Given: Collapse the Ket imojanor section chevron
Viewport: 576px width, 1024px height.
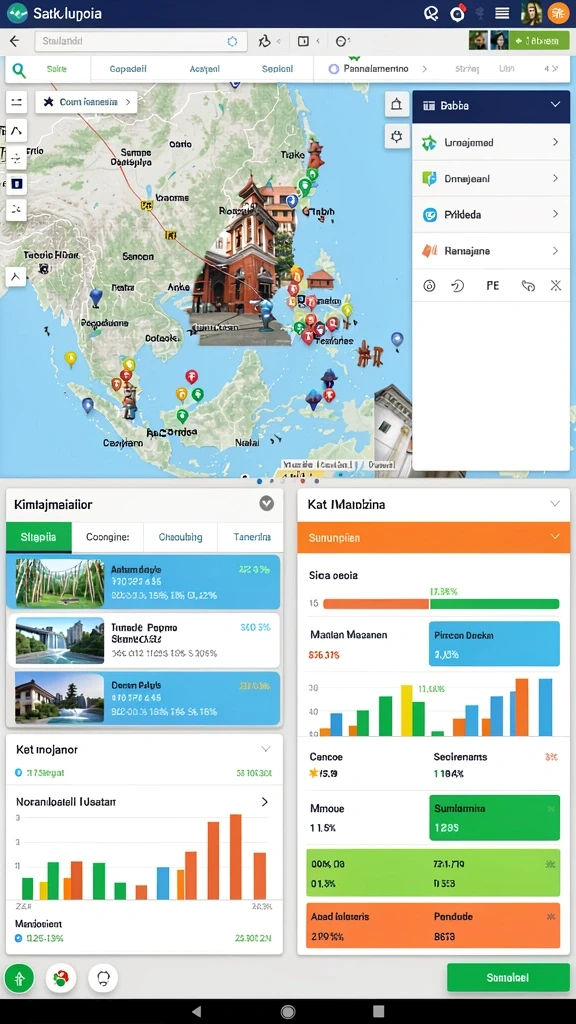Looking at the screenshot, I should point(266,749).
